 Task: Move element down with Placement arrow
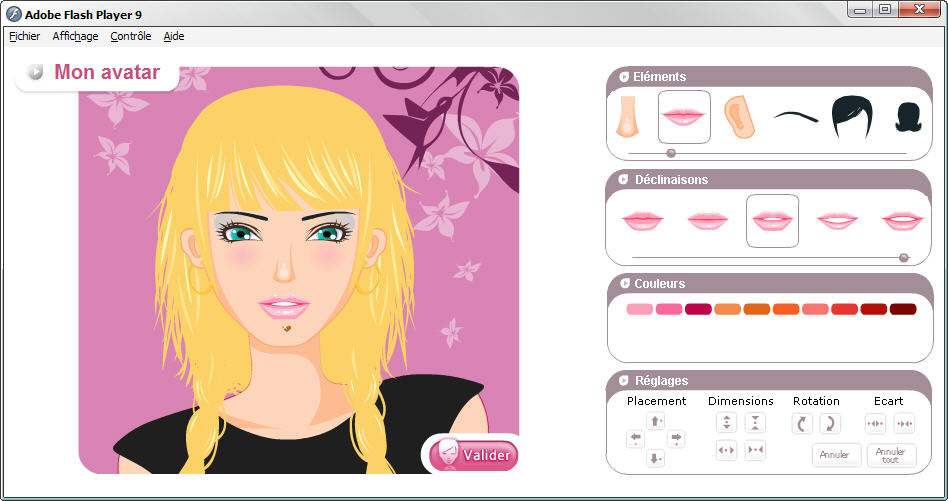(x=655, y=457)
